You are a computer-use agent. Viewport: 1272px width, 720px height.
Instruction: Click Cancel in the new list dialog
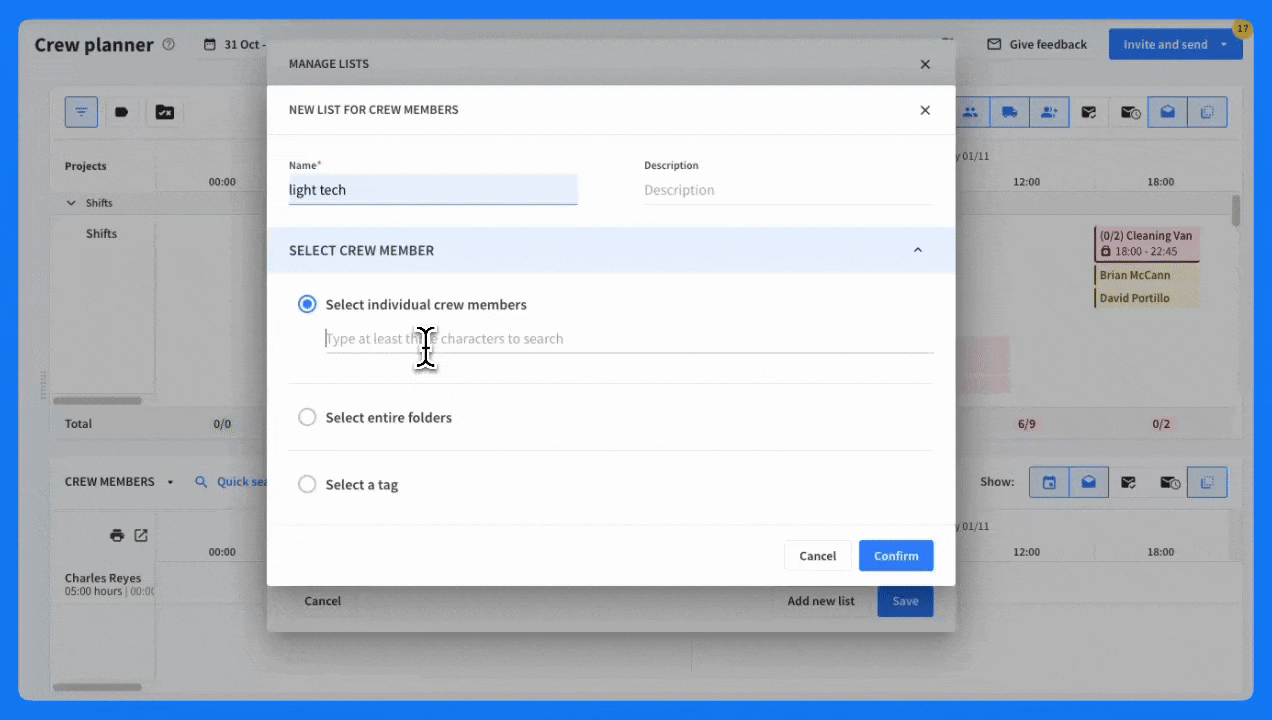(817, 556)
